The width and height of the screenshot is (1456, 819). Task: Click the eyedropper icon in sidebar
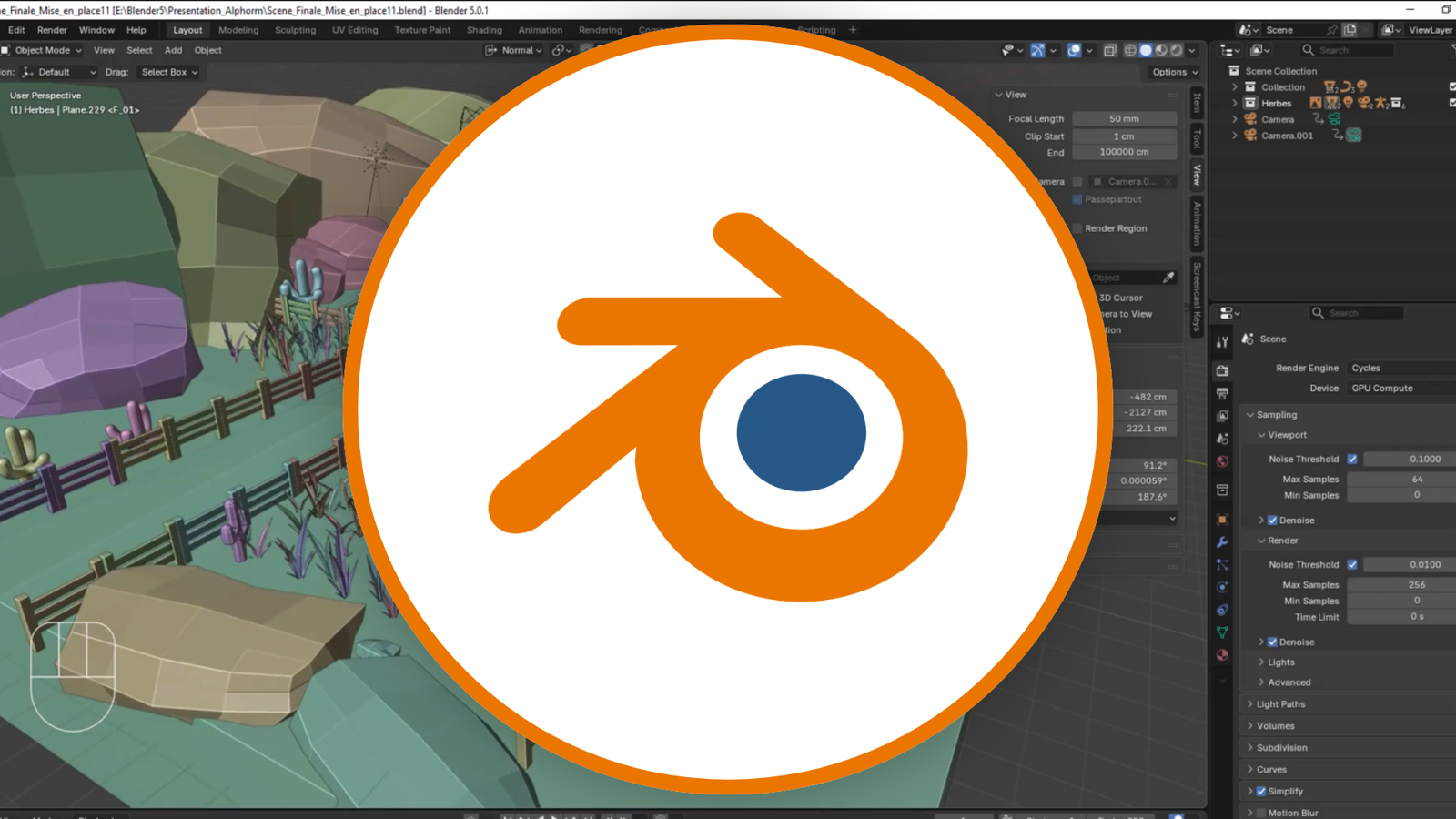[1168, 278]
